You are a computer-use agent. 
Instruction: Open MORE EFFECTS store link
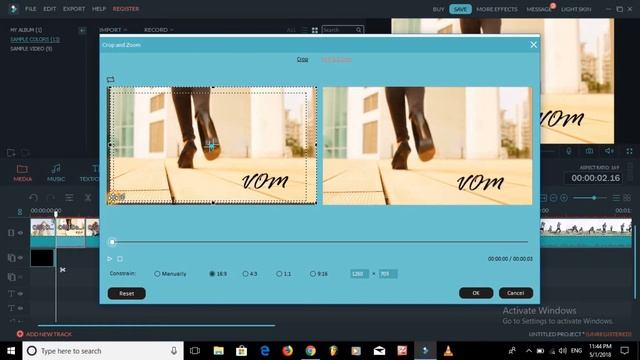click(497, 9)
